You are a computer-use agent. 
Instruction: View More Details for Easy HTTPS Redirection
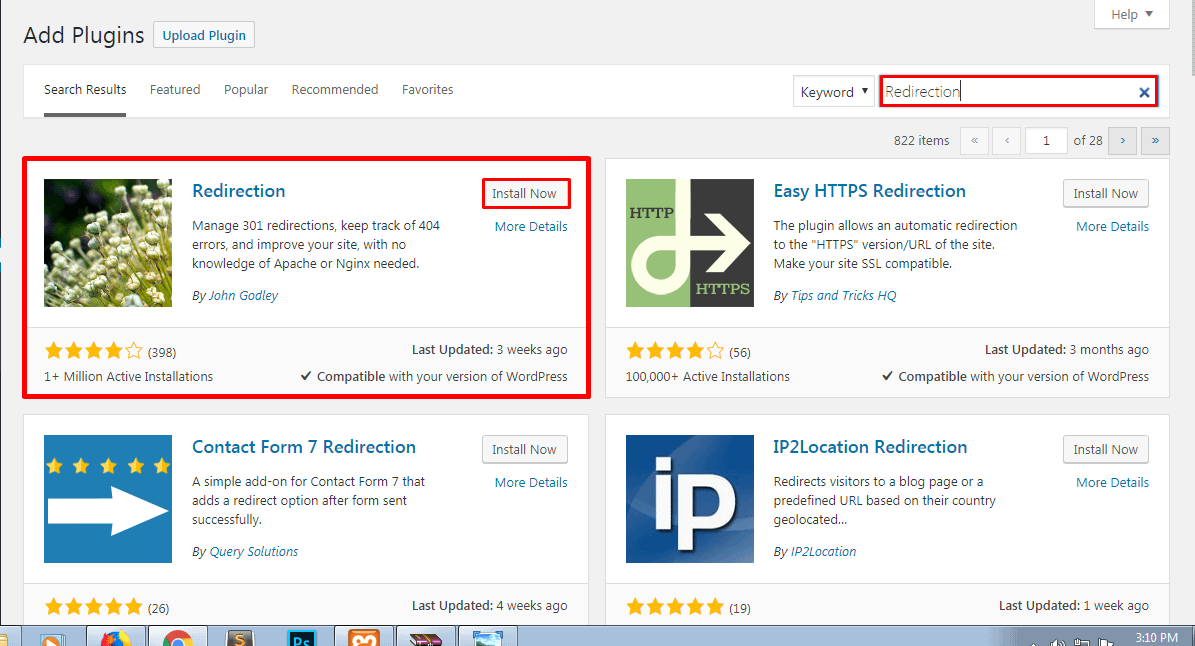point(1113,226)
